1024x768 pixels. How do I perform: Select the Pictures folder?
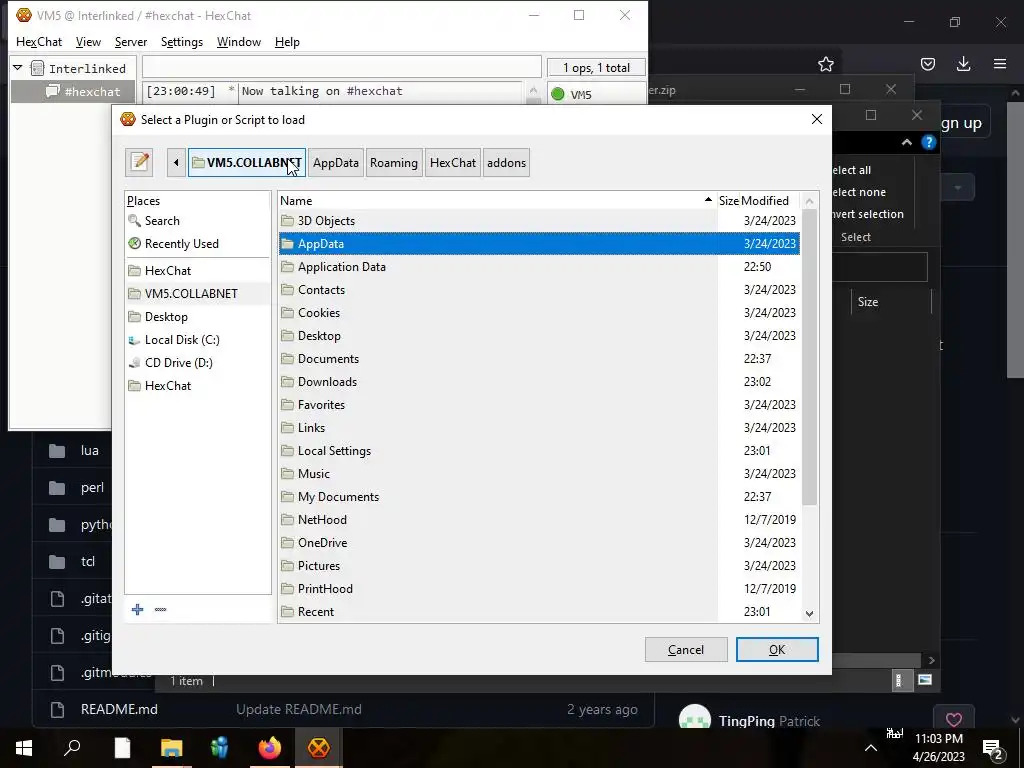click(539, 566)
